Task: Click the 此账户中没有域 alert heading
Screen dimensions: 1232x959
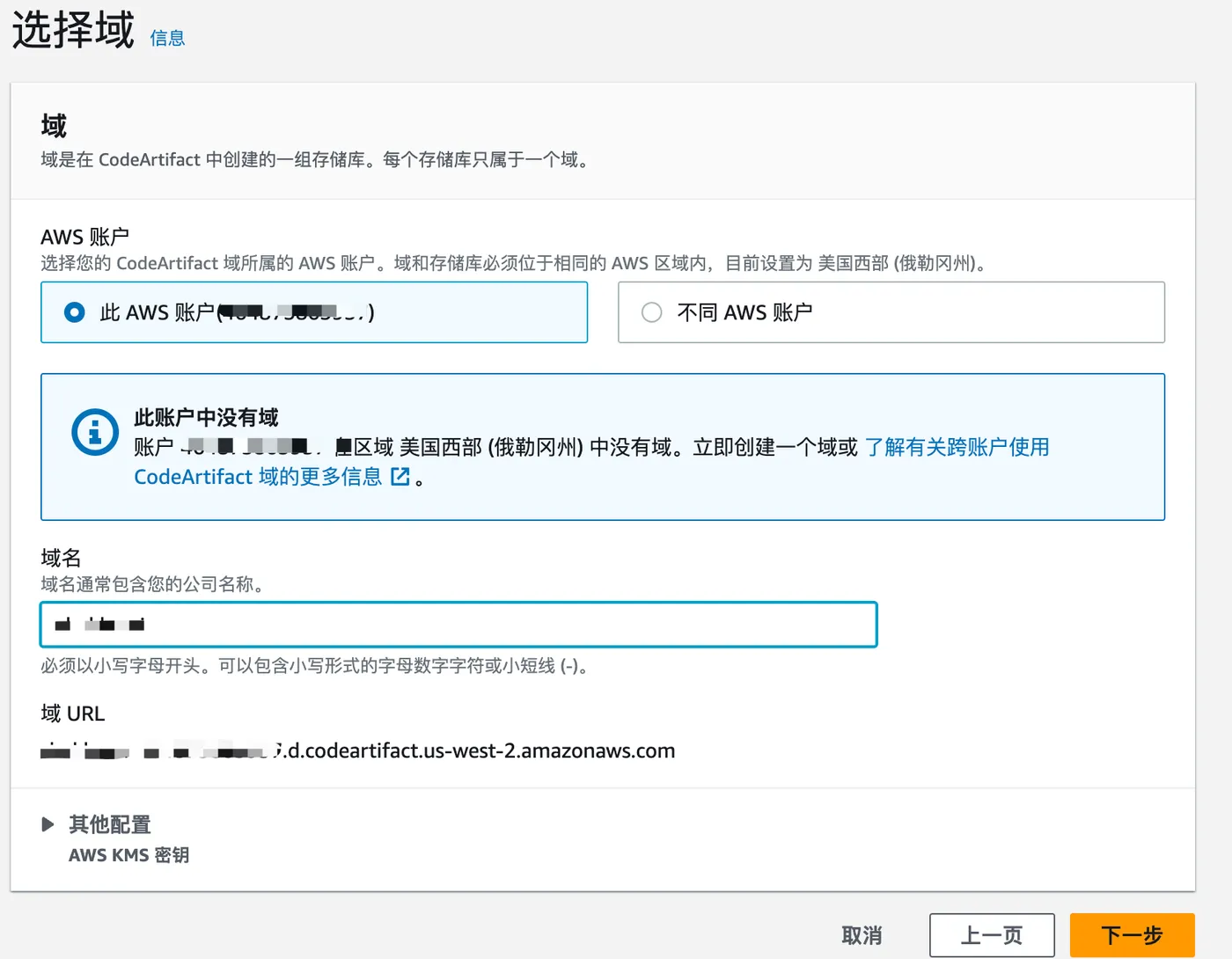Action: pyautogui.click(x=206, y=417)
